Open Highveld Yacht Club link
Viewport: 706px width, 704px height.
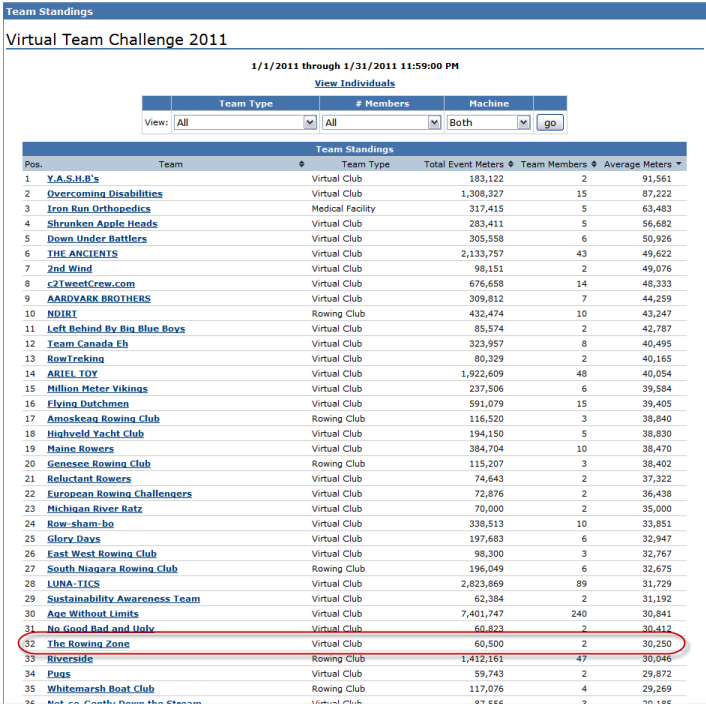coord(95,433)
